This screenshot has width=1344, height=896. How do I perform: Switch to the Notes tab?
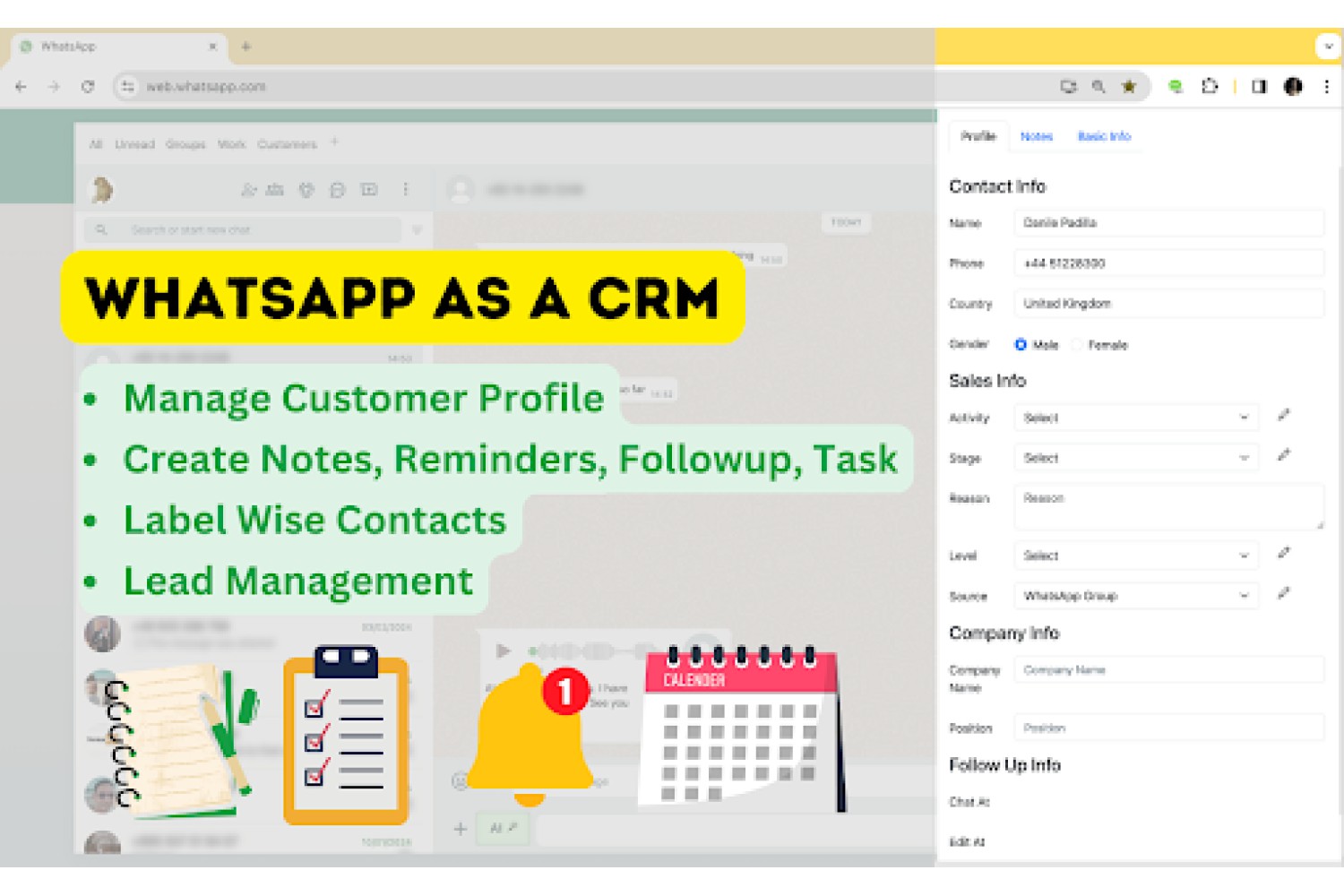1037,136
